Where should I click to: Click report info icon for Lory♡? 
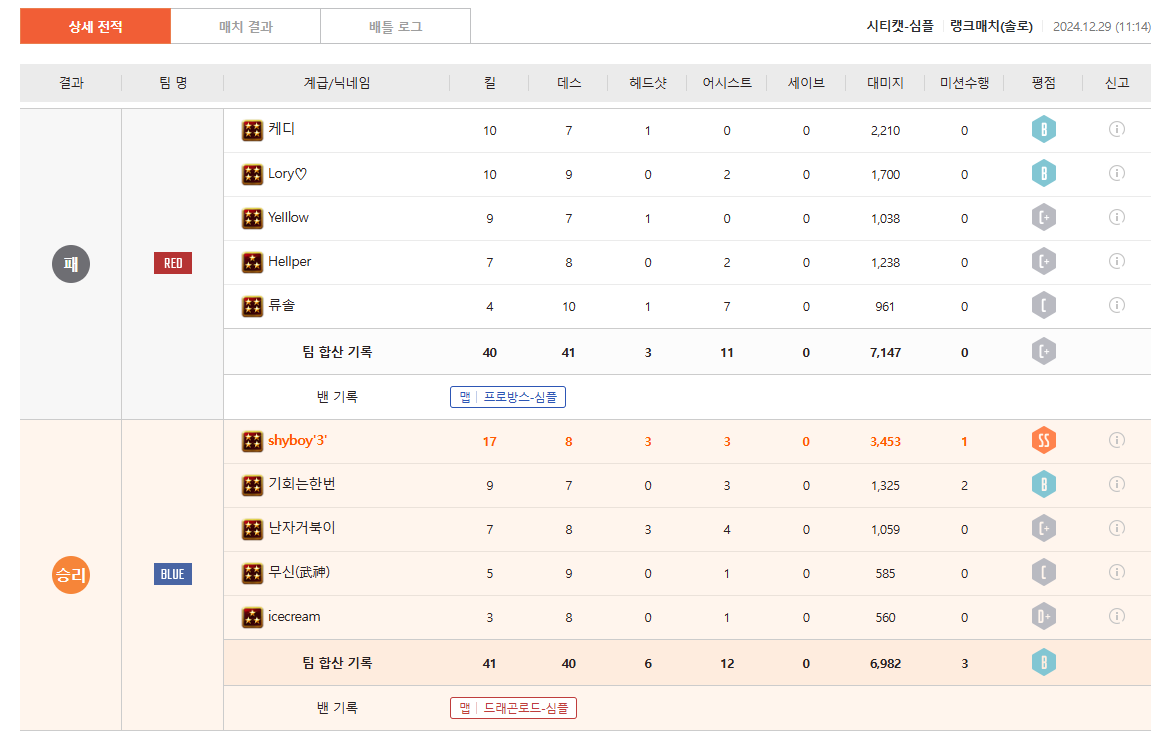1117,173
